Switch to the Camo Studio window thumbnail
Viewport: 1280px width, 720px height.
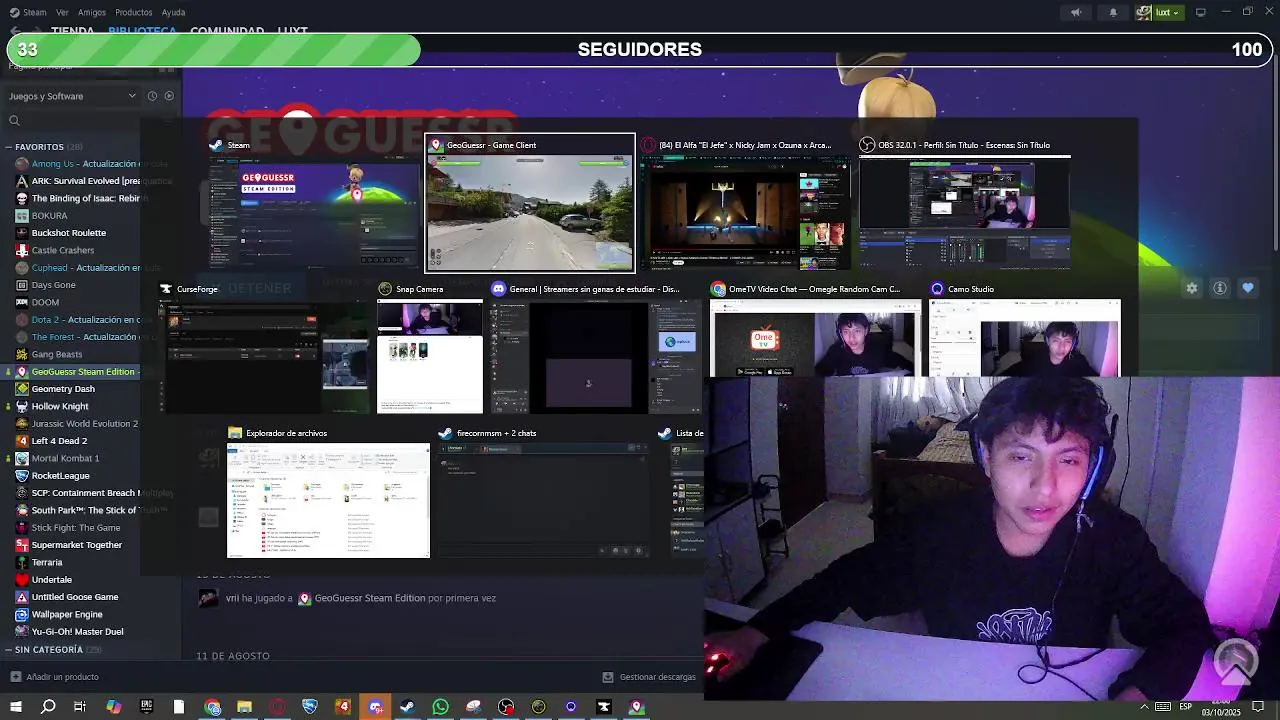tap(1025, 330)
